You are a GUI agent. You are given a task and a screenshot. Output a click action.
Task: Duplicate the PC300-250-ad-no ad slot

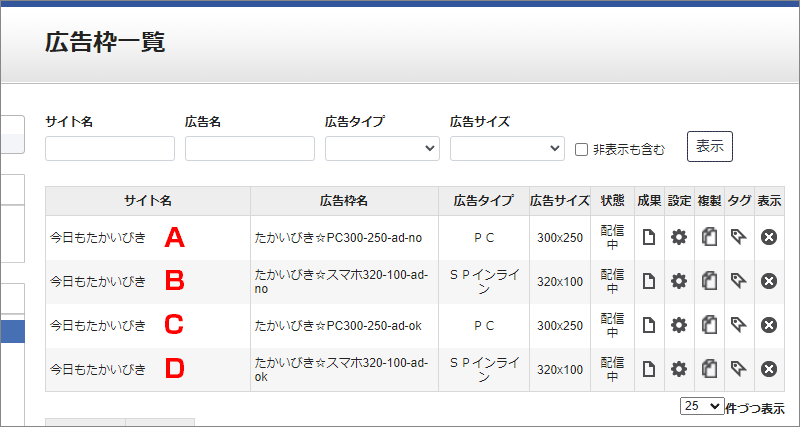click(x=709, y=237)
